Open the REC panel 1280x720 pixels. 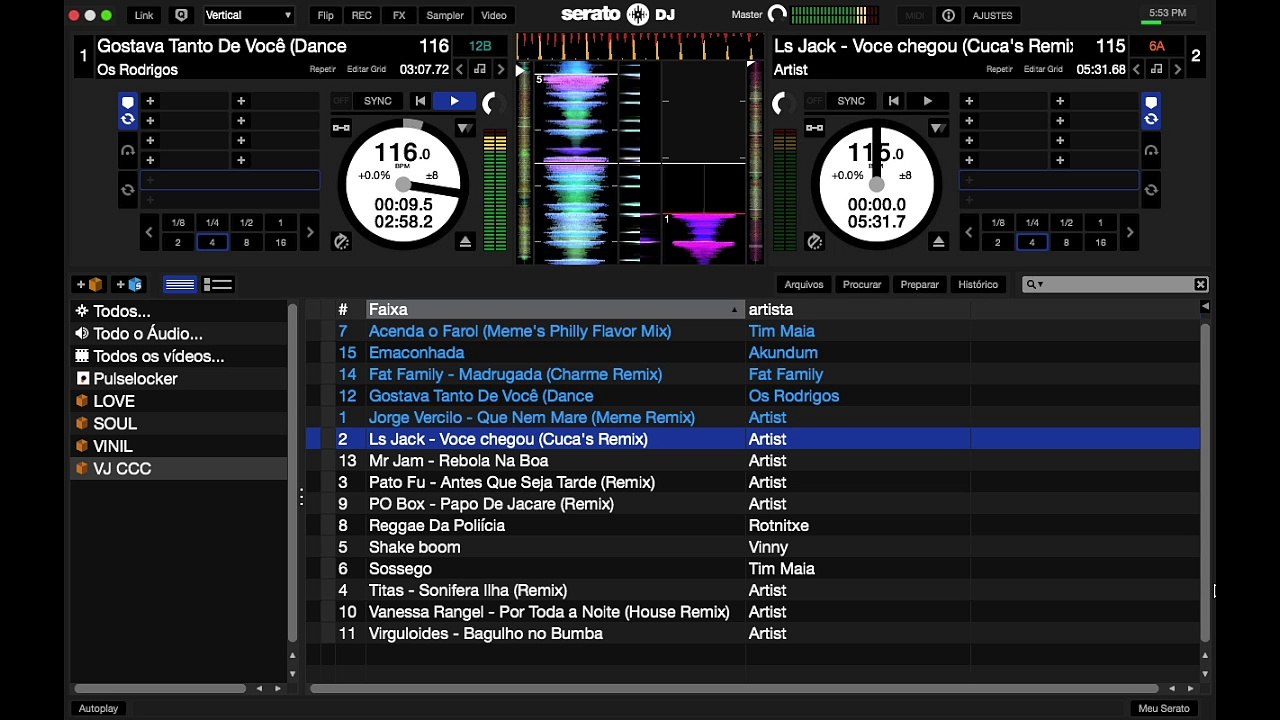[362, 15]
